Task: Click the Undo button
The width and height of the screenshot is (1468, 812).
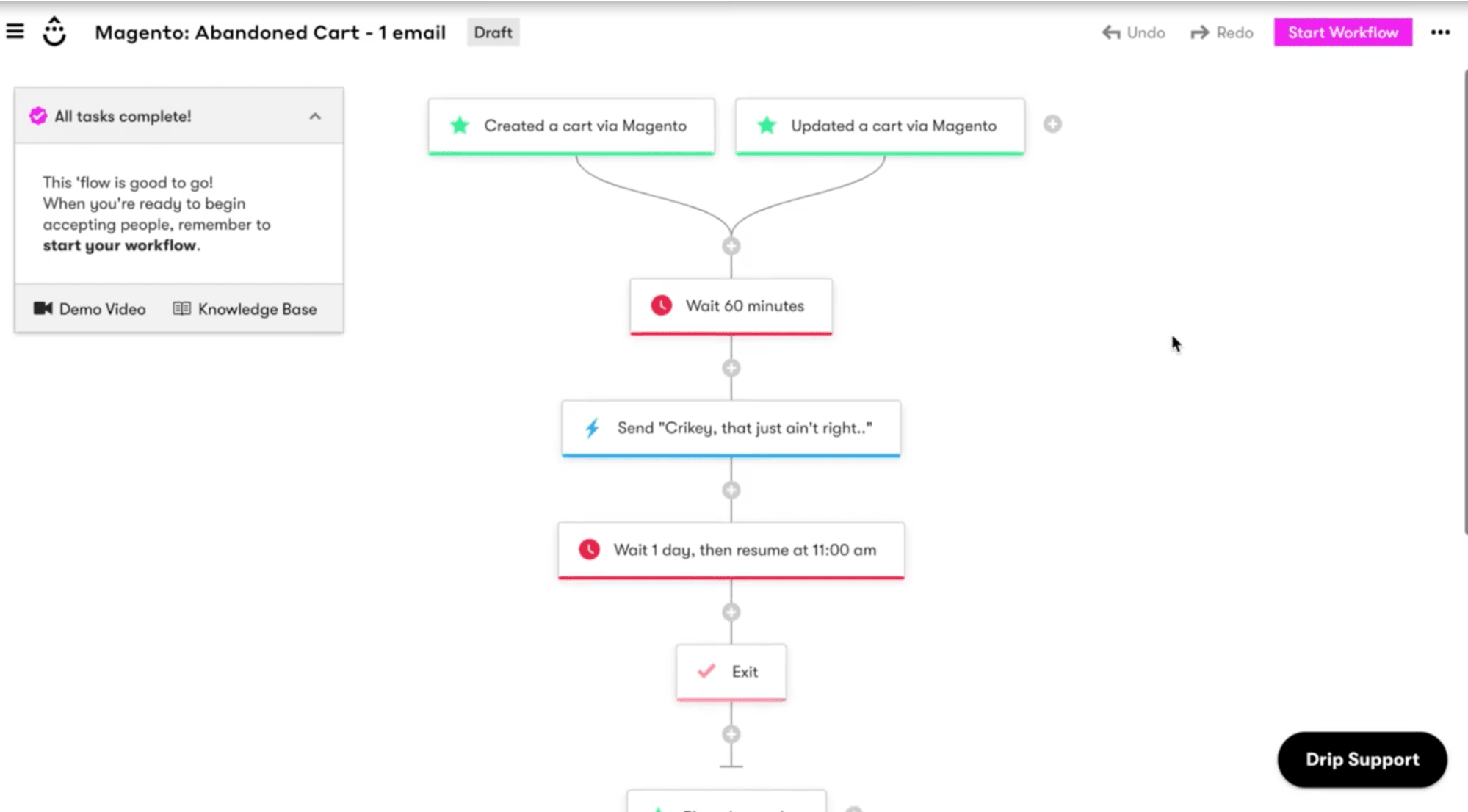Action: [x=1133, y=32]
